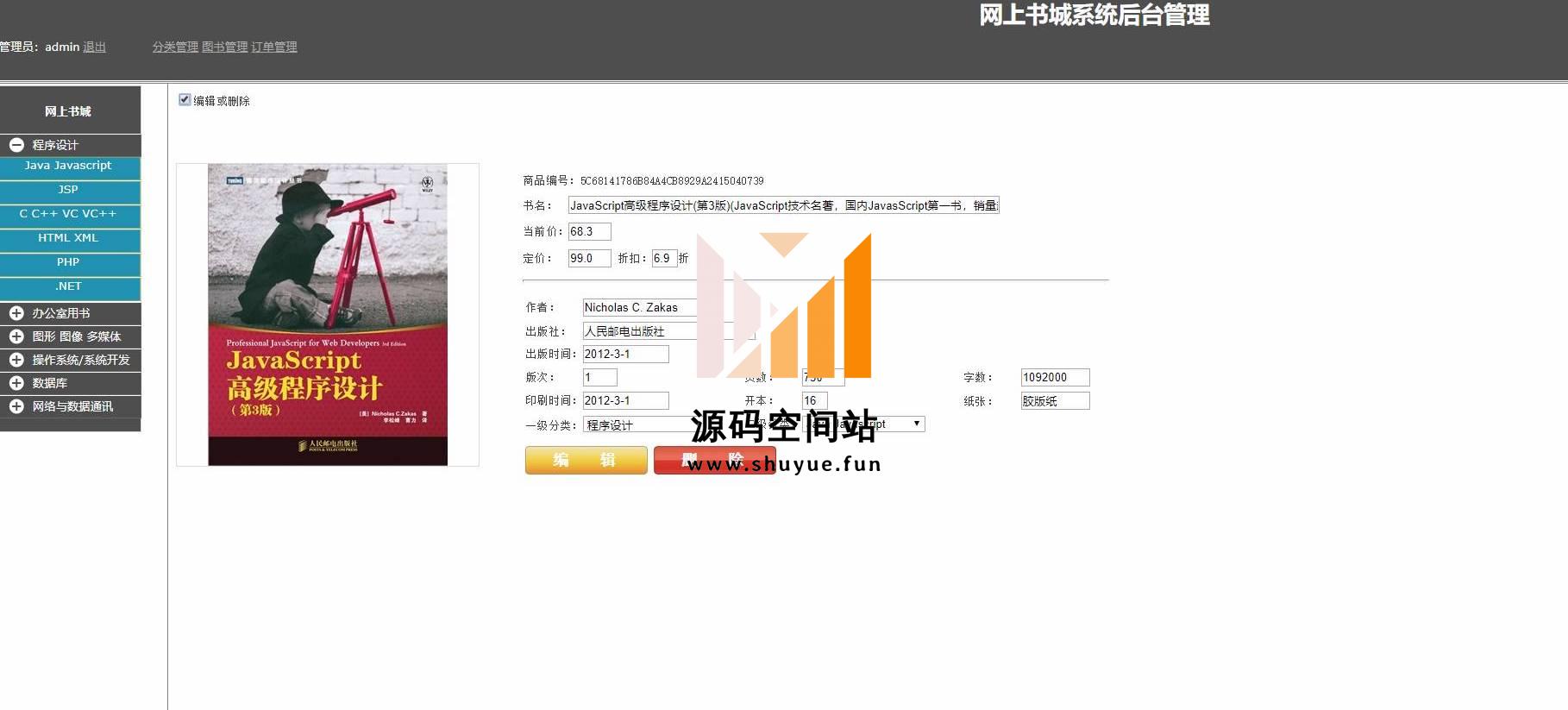
Task: Click the 版次 field showing 1
Action: click(x=599, y=377)
